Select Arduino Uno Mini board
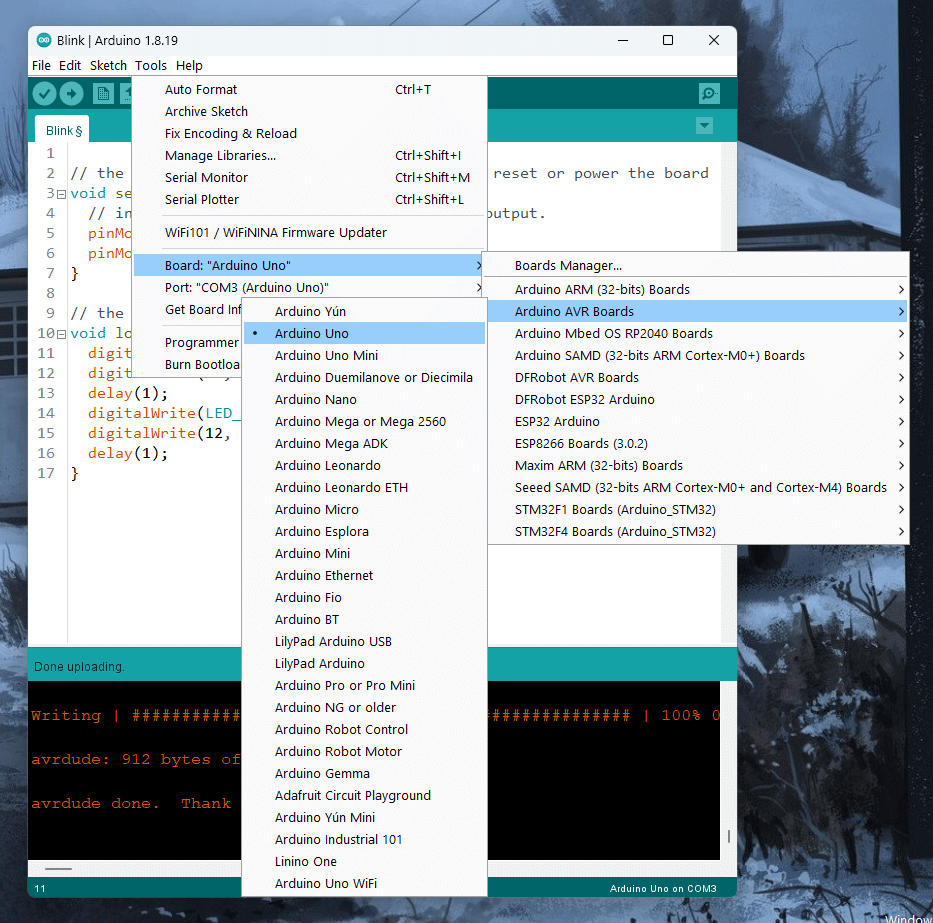Screen dimensions: 933x923 [x=364, y=355]
